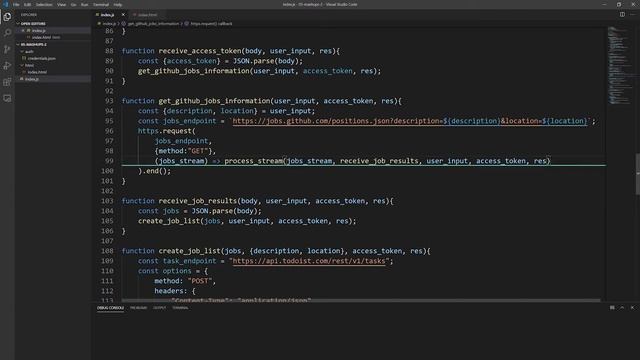Click process_stream call on line 99
Viewport: 640px width, 360px height.
[x=253, y=161]
